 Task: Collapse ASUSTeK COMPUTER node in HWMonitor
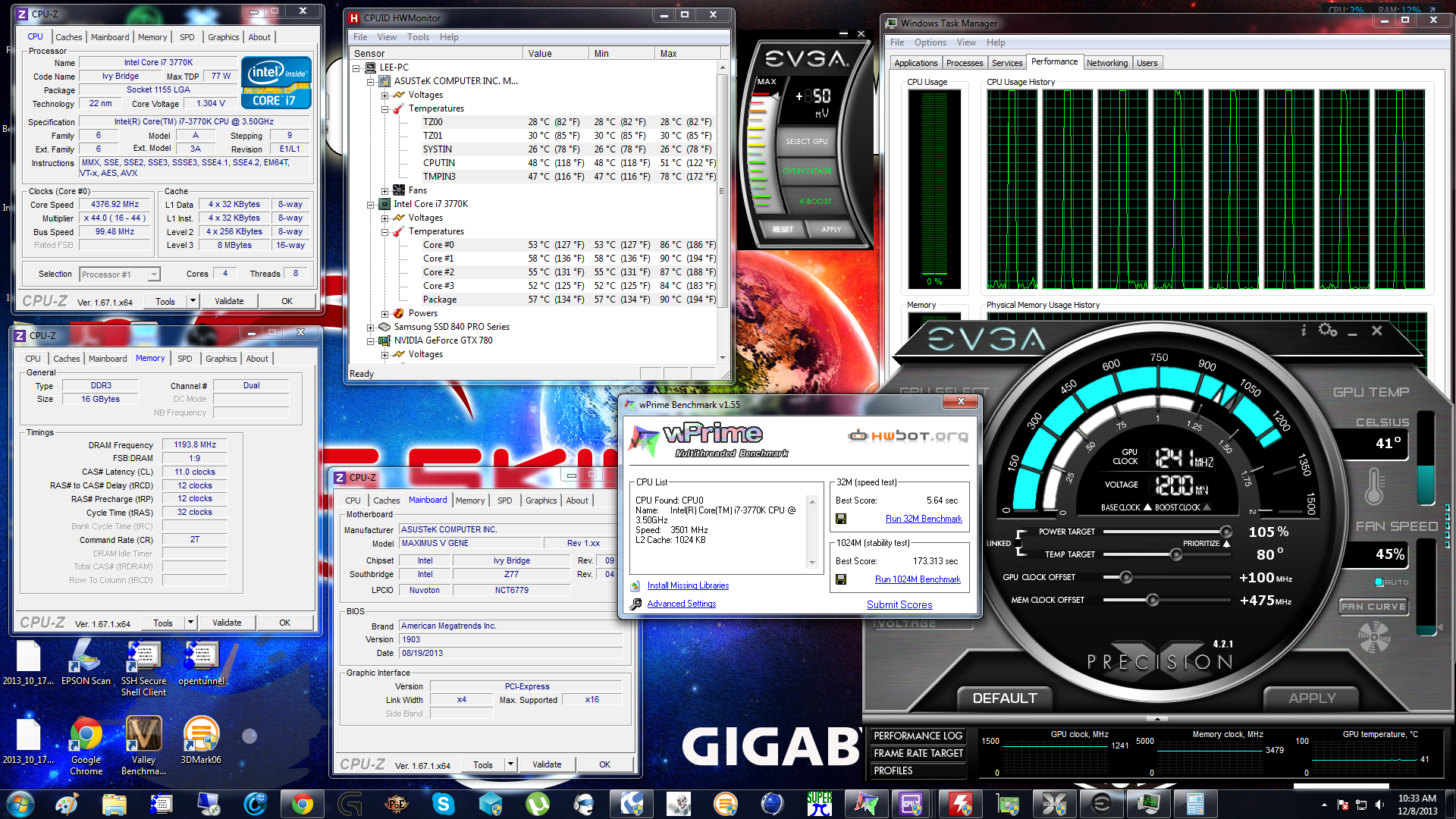(371, 81)
